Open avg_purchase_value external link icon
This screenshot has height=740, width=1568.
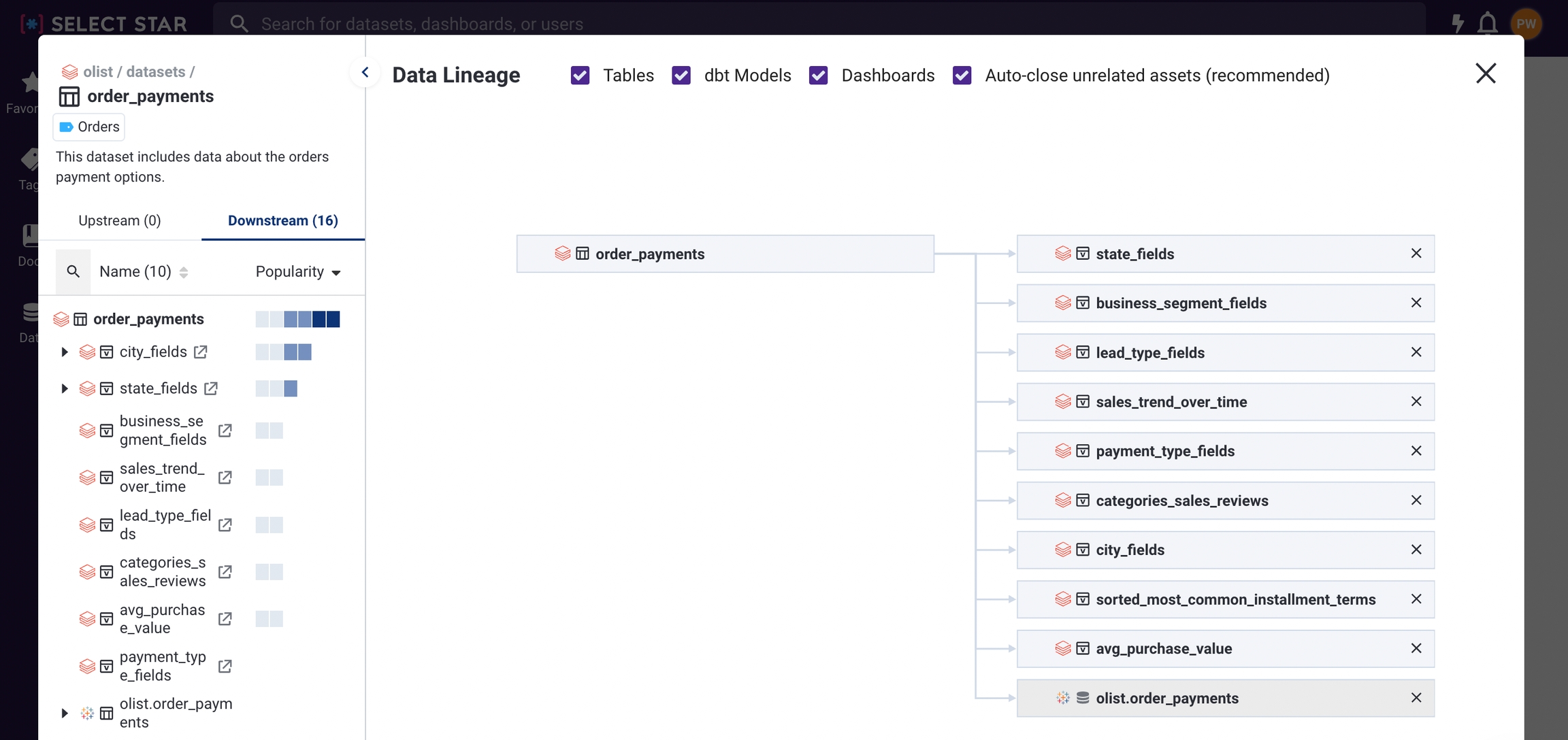[x=225, y=619]
